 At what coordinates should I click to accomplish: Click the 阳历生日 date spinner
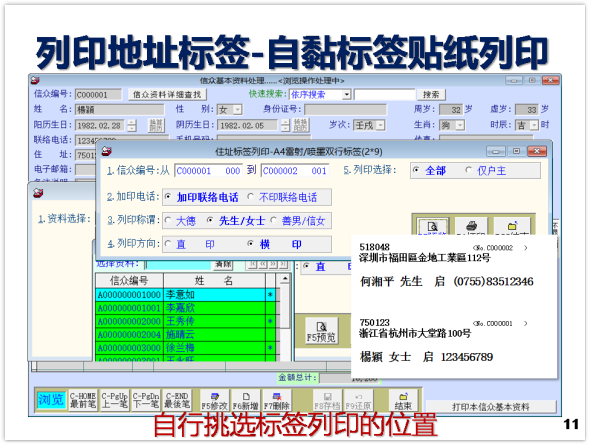(132, 125)
